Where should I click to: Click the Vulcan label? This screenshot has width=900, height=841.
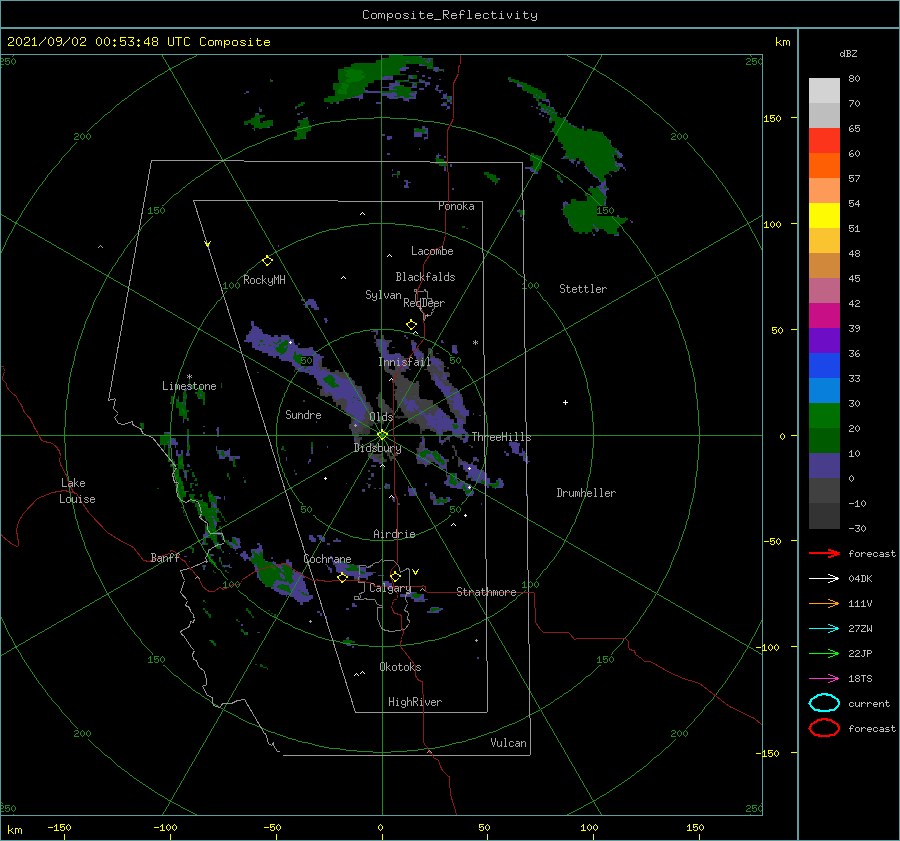click(x=508, y=743)
